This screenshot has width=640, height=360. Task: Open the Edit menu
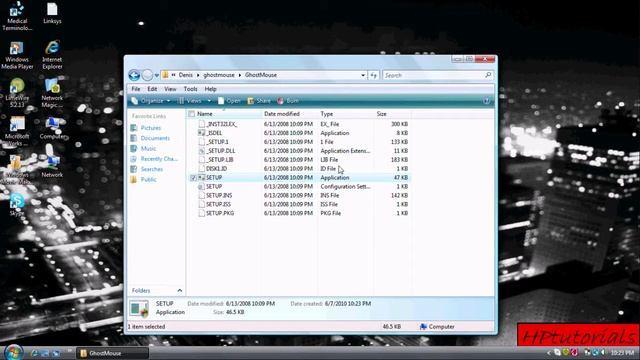tap(152, 89)
